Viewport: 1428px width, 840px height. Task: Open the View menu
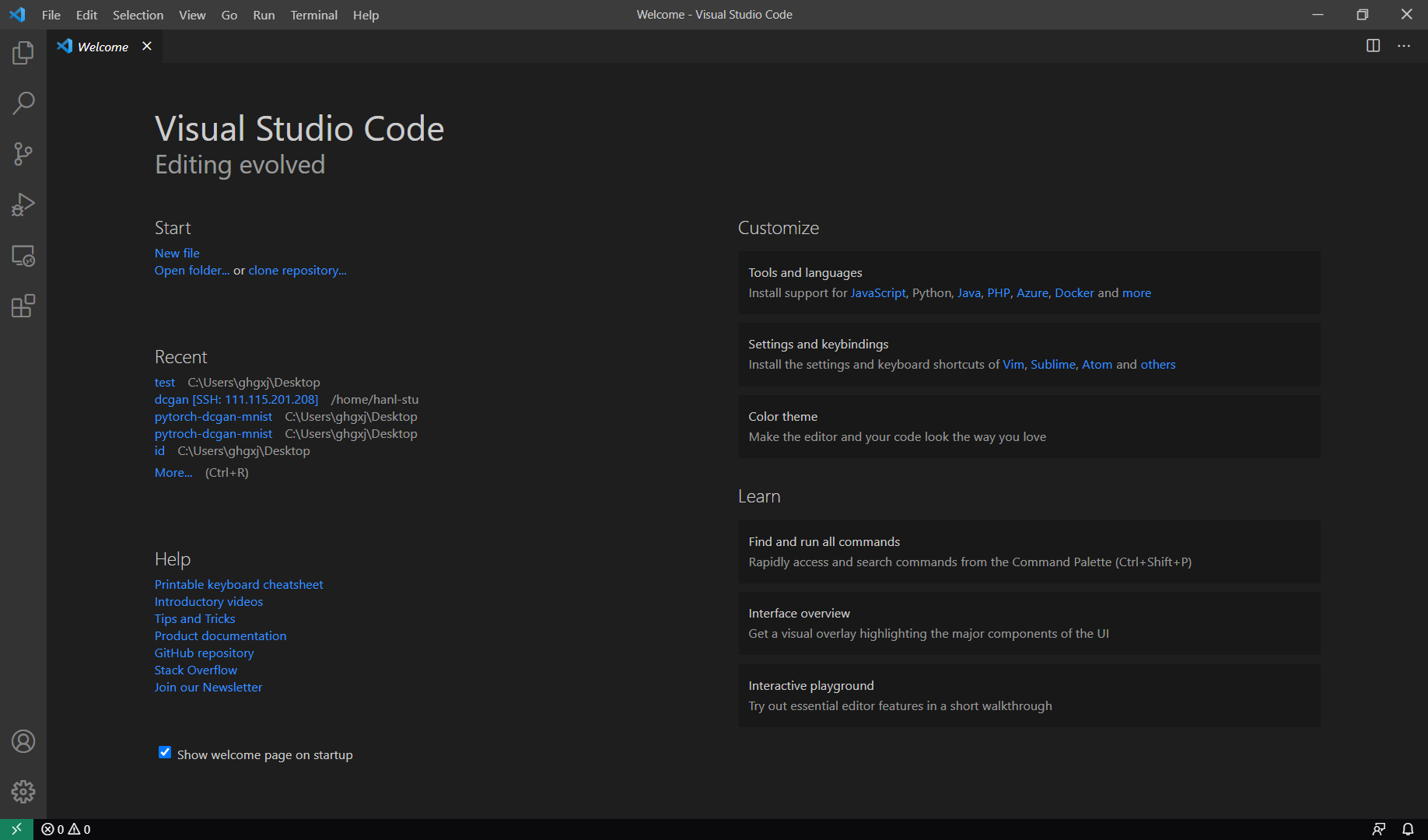point(192,15)
